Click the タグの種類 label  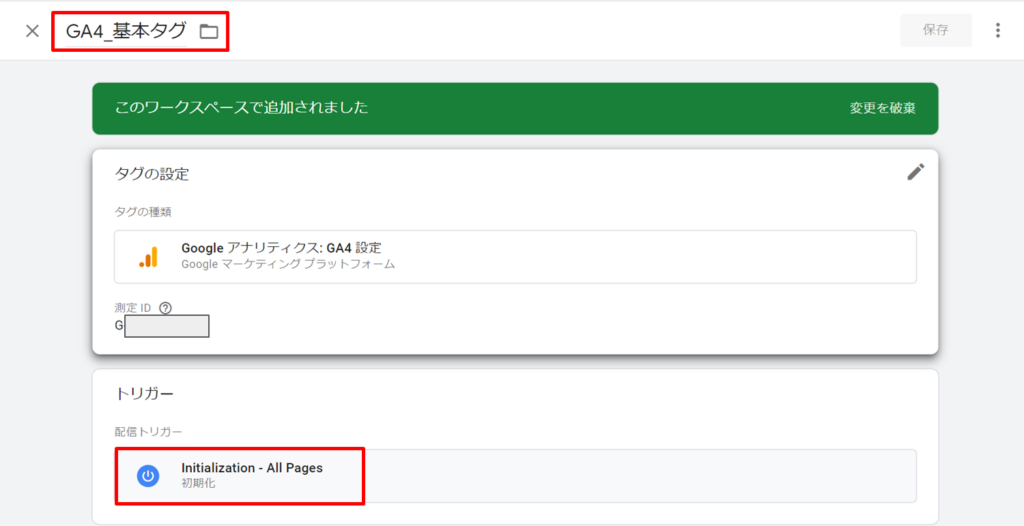143,212
